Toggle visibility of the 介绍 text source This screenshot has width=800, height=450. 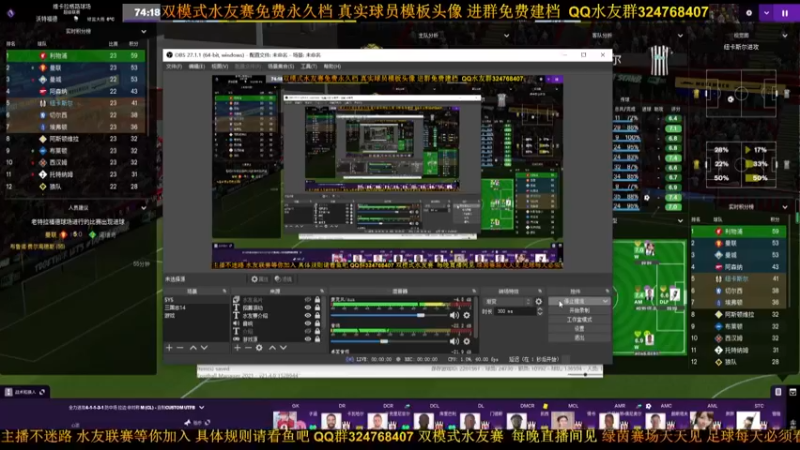click(x=308, y=332)
